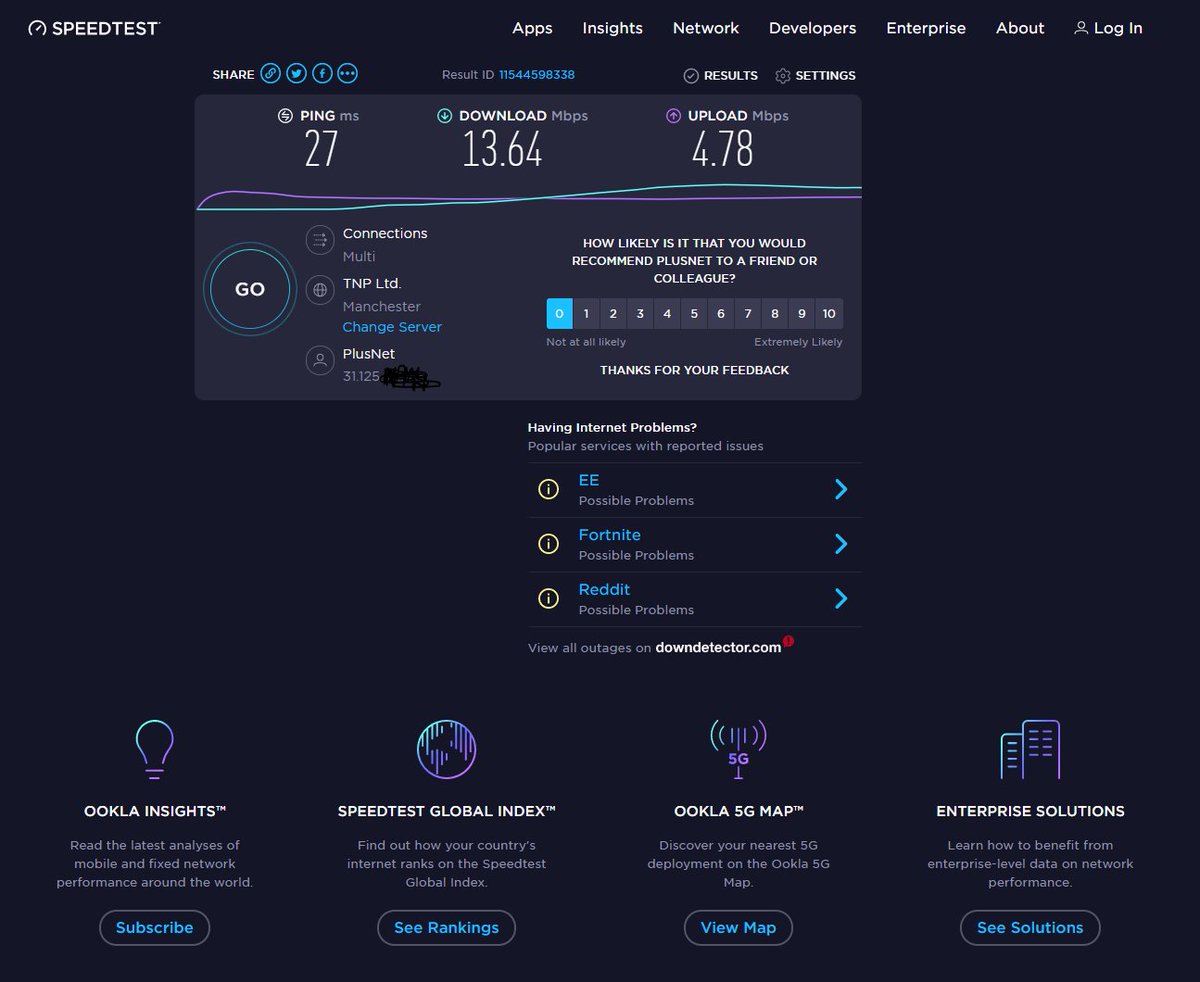
Task: Click the Subscribe button
Action: pyautogui.click(x=154, y=927)
